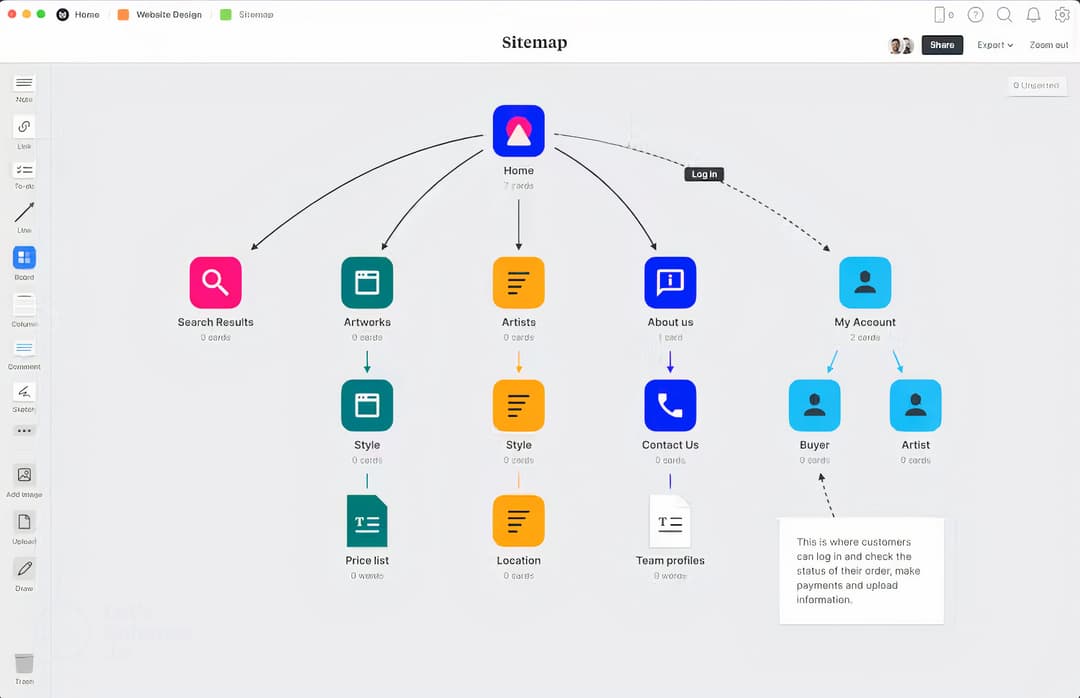Open the settings gear menu
Viewport: 1080px width, 698px height.
pyautogui.click(x=1062, y=15)
